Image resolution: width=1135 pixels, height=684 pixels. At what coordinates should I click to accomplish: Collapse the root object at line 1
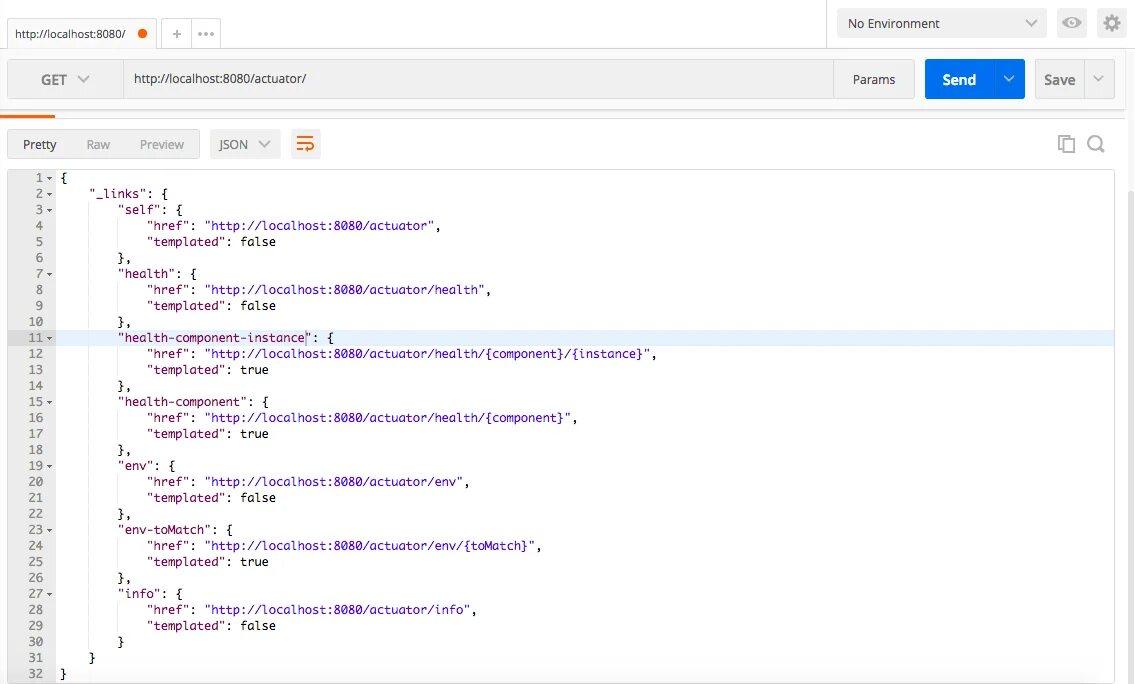49,178
